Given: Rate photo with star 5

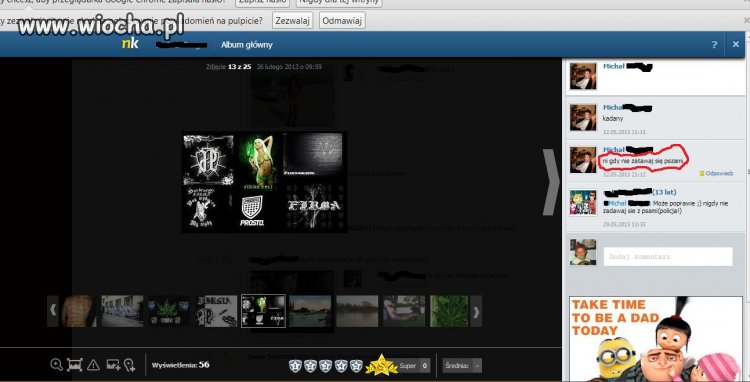Looking at the screenshot, I should 356,366.
